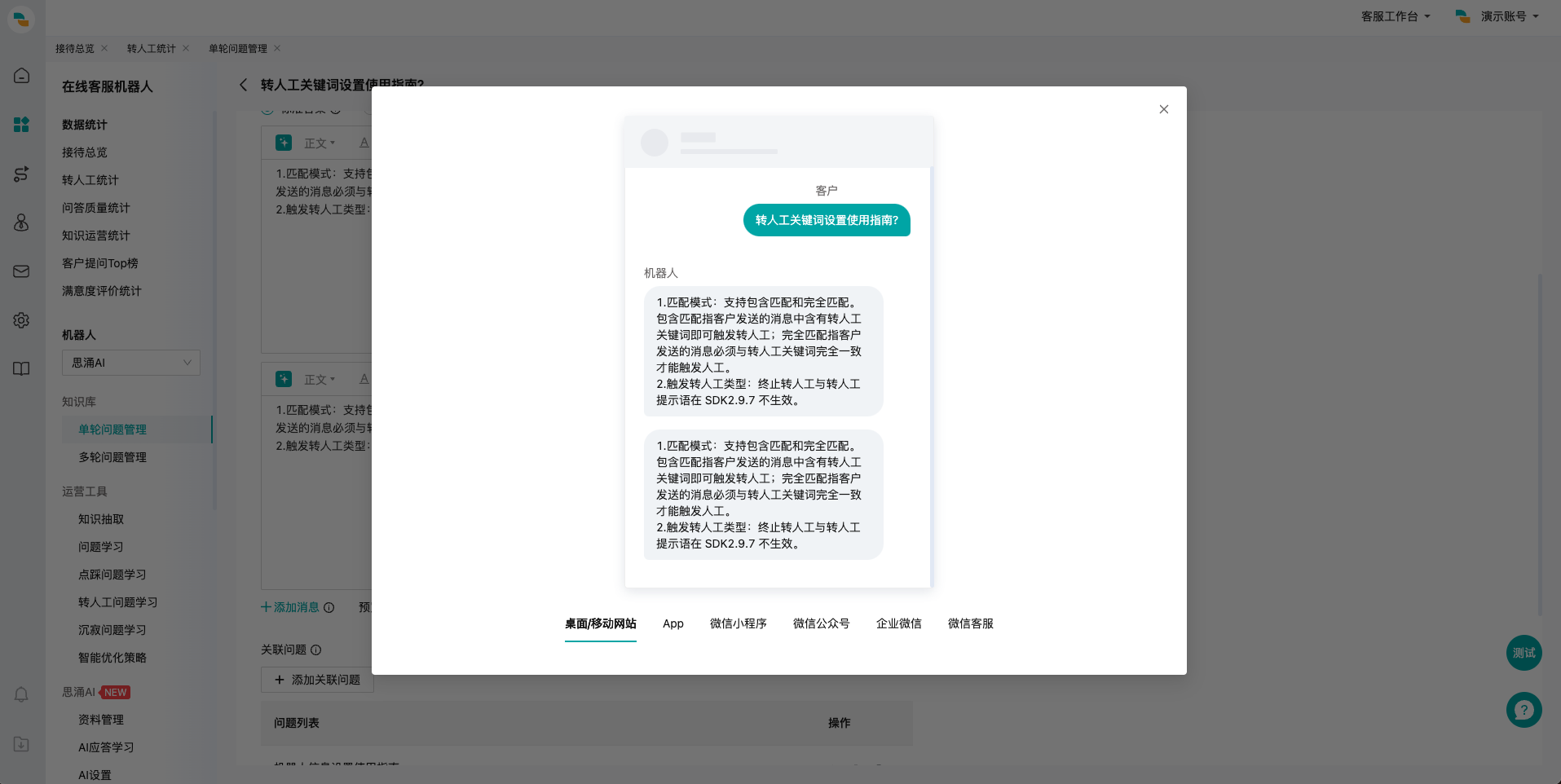The height and width of the screenshot is (784, 1561).
Task: Open AI应答学习 in the sidebar
Action: click(x=106, y=747)
